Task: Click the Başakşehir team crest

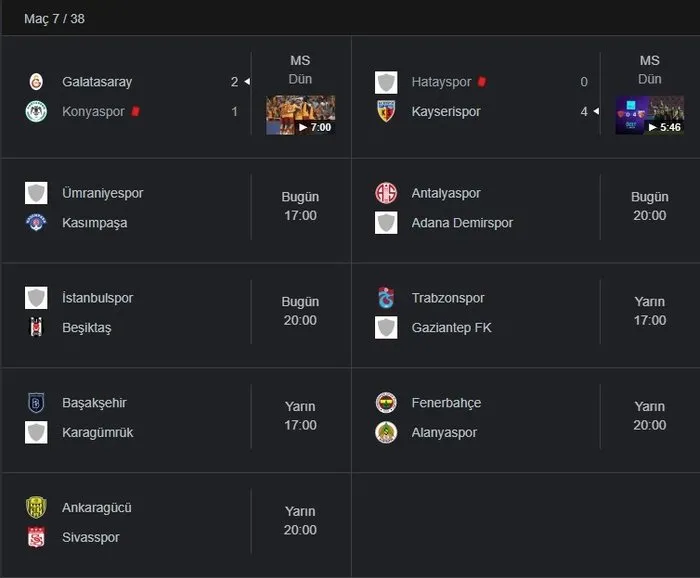Action: (x=36, y=403)
